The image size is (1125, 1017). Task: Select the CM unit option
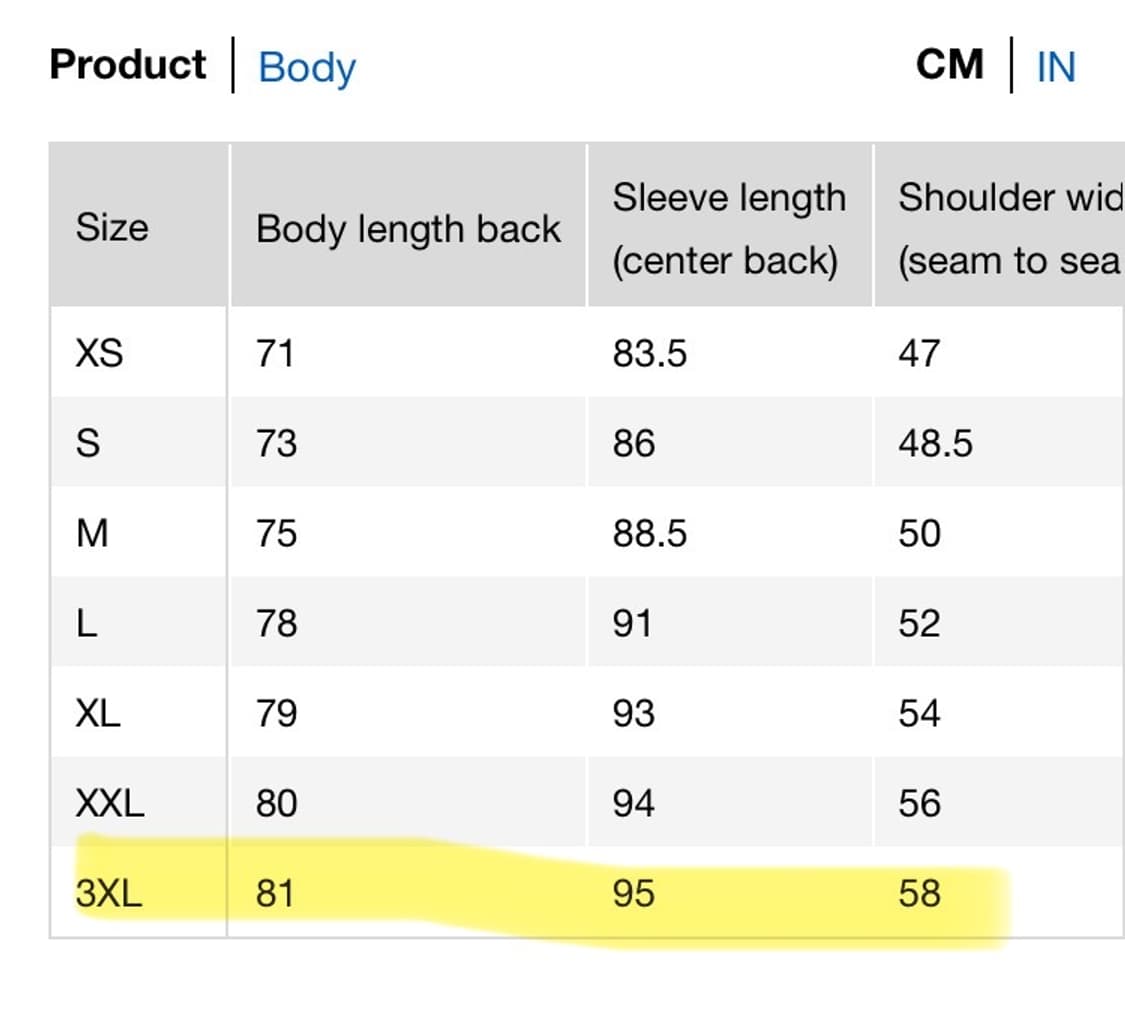(x=949, y=65)
